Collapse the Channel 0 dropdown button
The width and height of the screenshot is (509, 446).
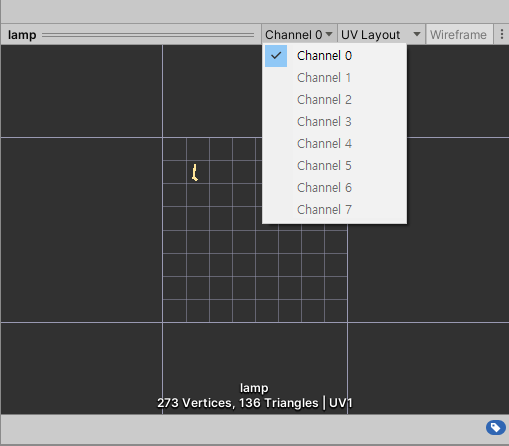tap(299, 34)
